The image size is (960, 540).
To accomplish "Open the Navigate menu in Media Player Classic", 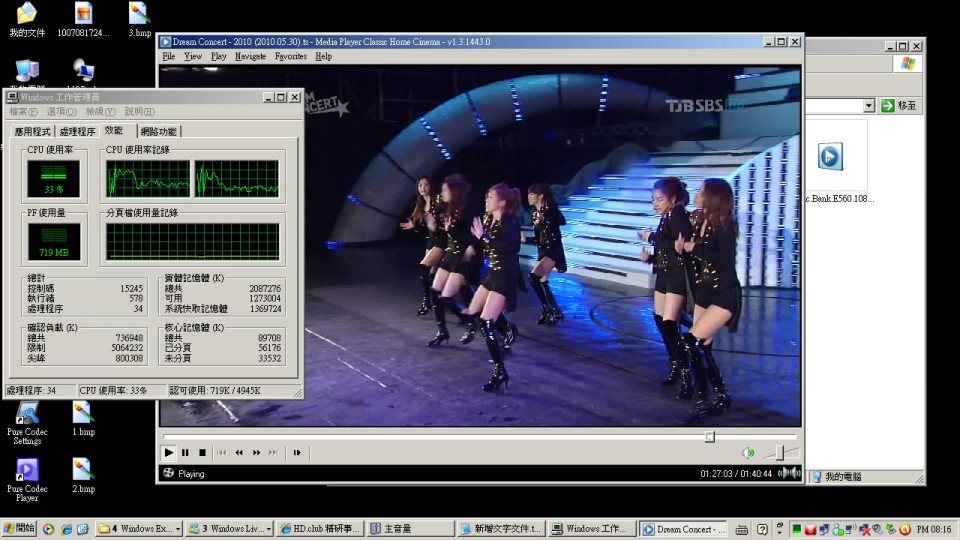I will pyautogui.click(x=250, y=57).
